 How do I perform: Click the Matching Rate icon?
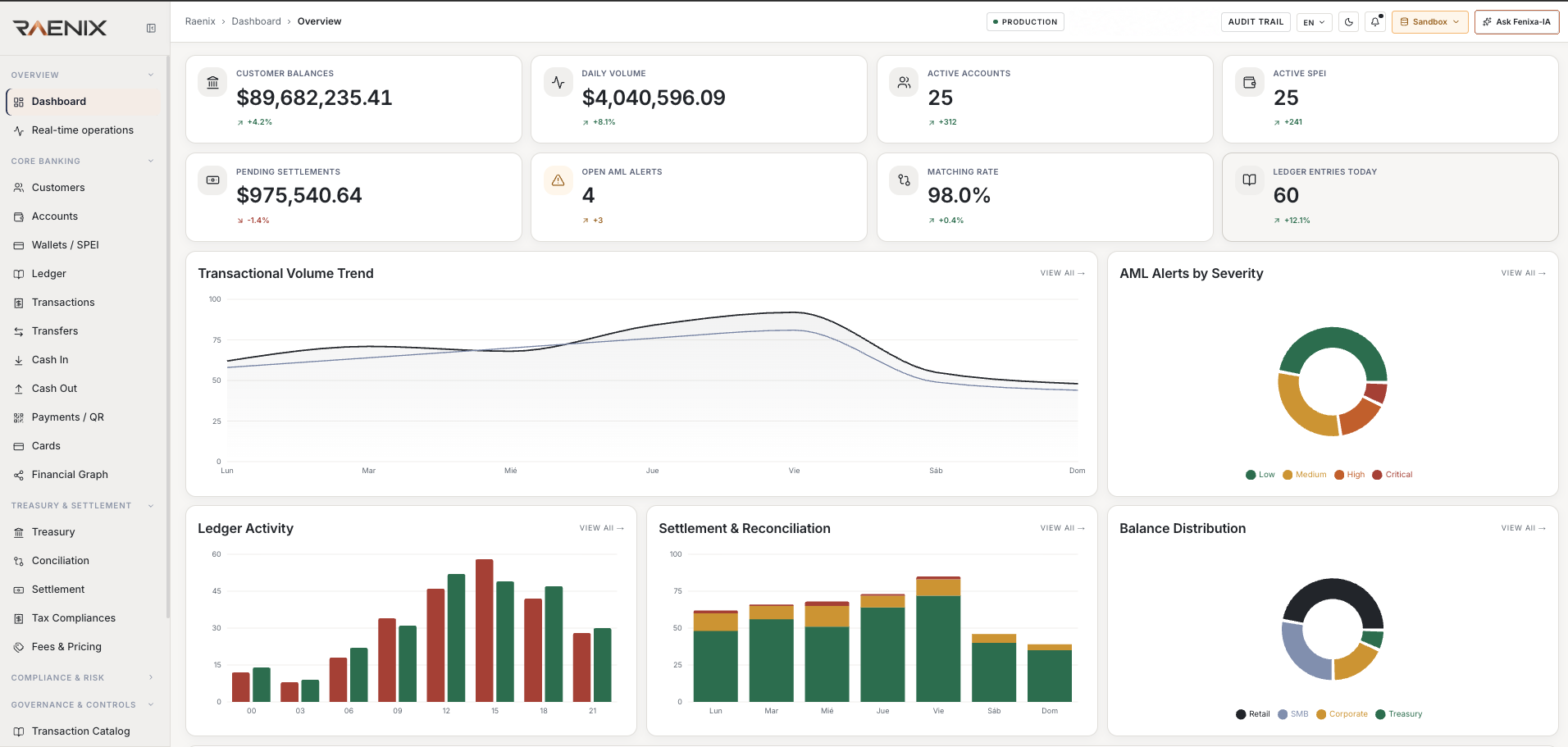[904, 180]
